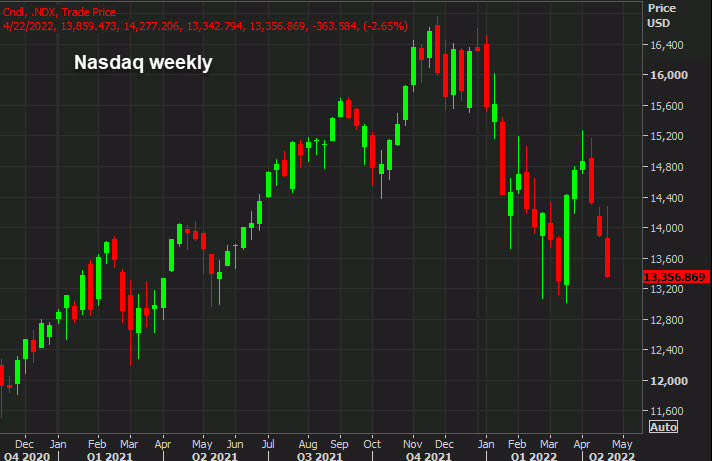
Task: Click the Feb label above Q1 2021
Action: pyautogui.click(x=97, y=444)
